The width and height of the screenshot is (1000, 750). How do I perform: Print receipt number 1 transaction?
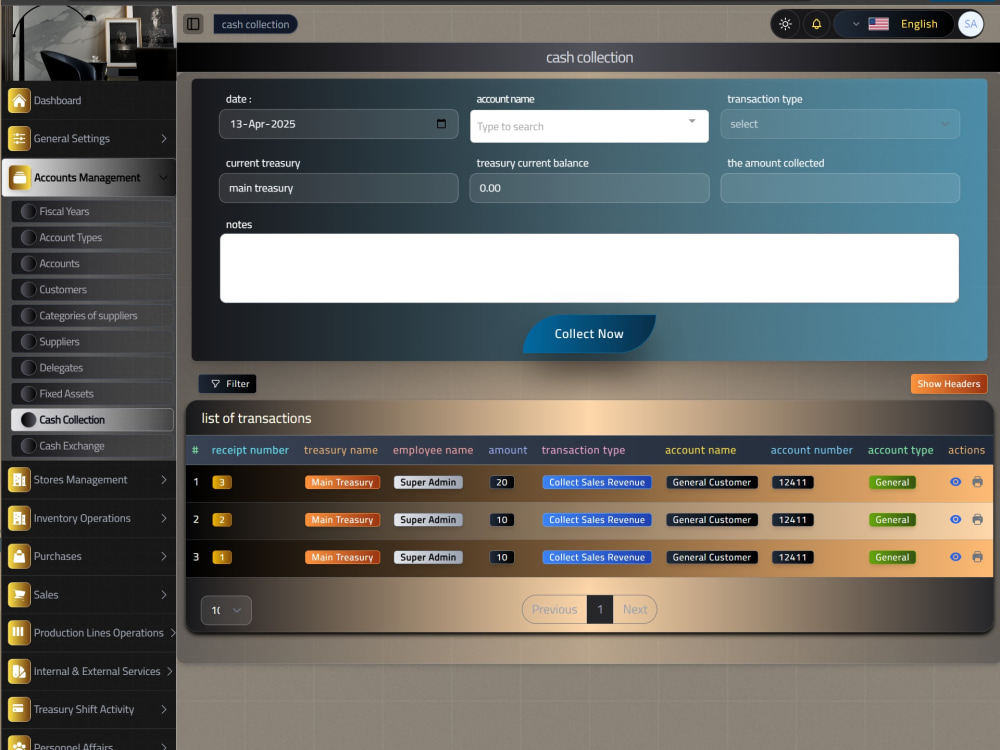click(977, 557)
